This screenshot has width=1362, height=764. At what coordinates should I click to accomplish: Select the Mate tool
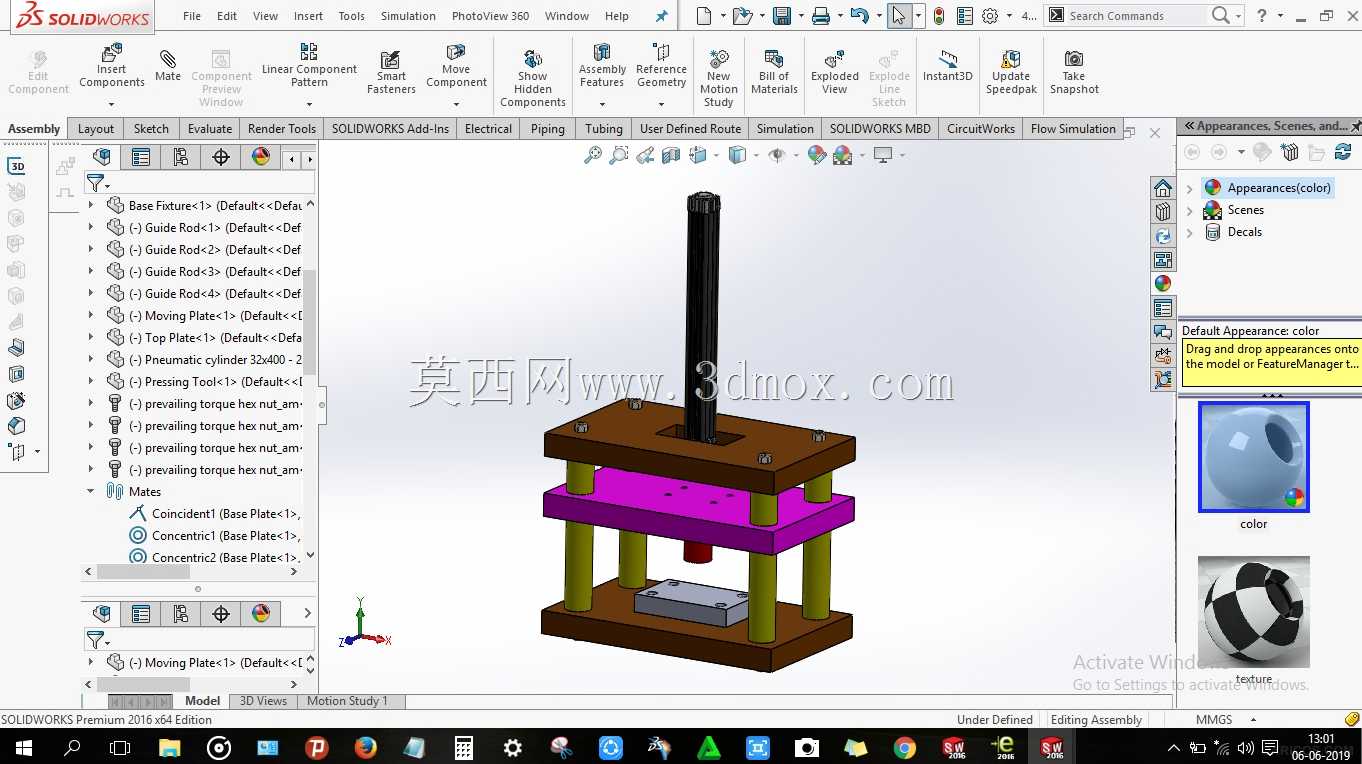pos(168,64)
